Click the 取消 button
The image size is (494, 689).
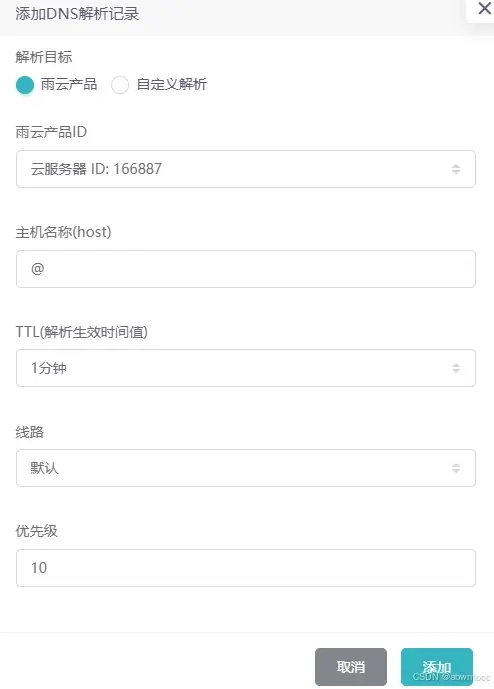tap(351, 667)
